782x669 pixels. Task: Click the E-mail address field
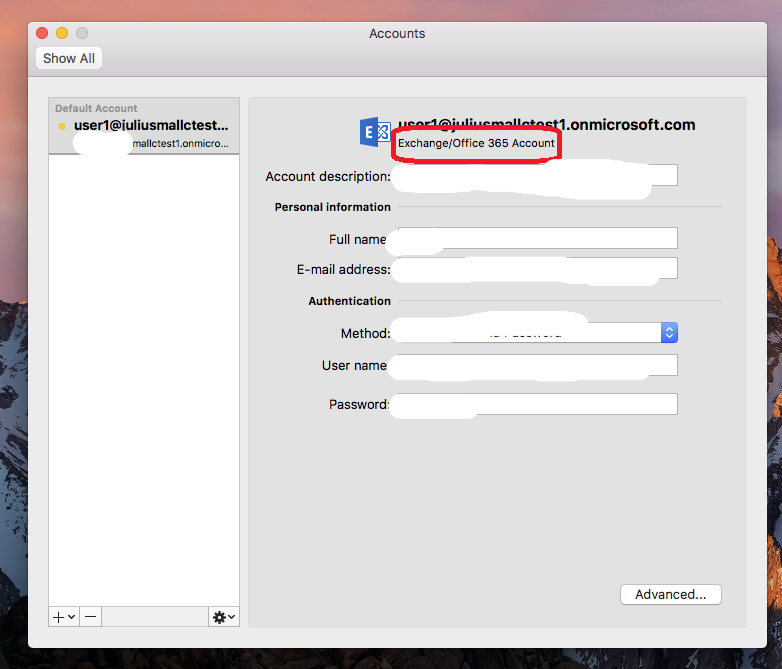[x=538, y=268]
